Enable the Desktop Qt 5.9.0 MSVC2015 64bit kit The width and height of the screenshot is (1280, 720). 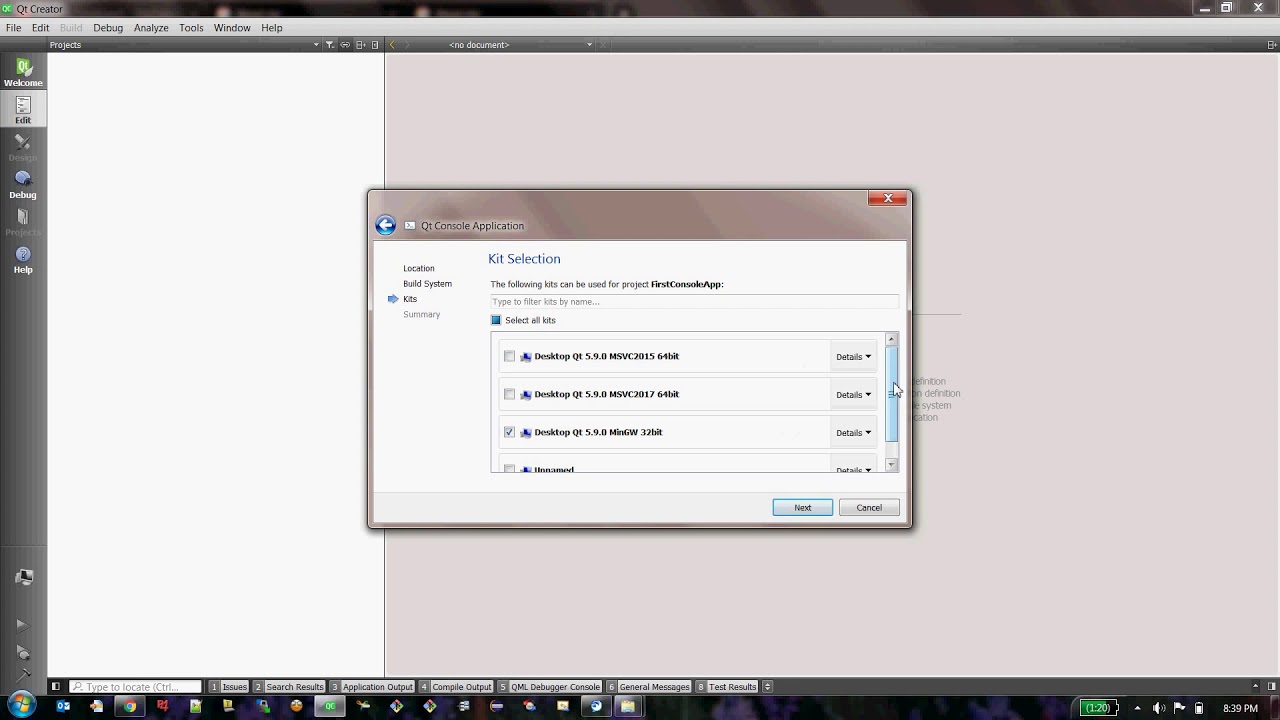pyautogui.click(x=510, y=356)
